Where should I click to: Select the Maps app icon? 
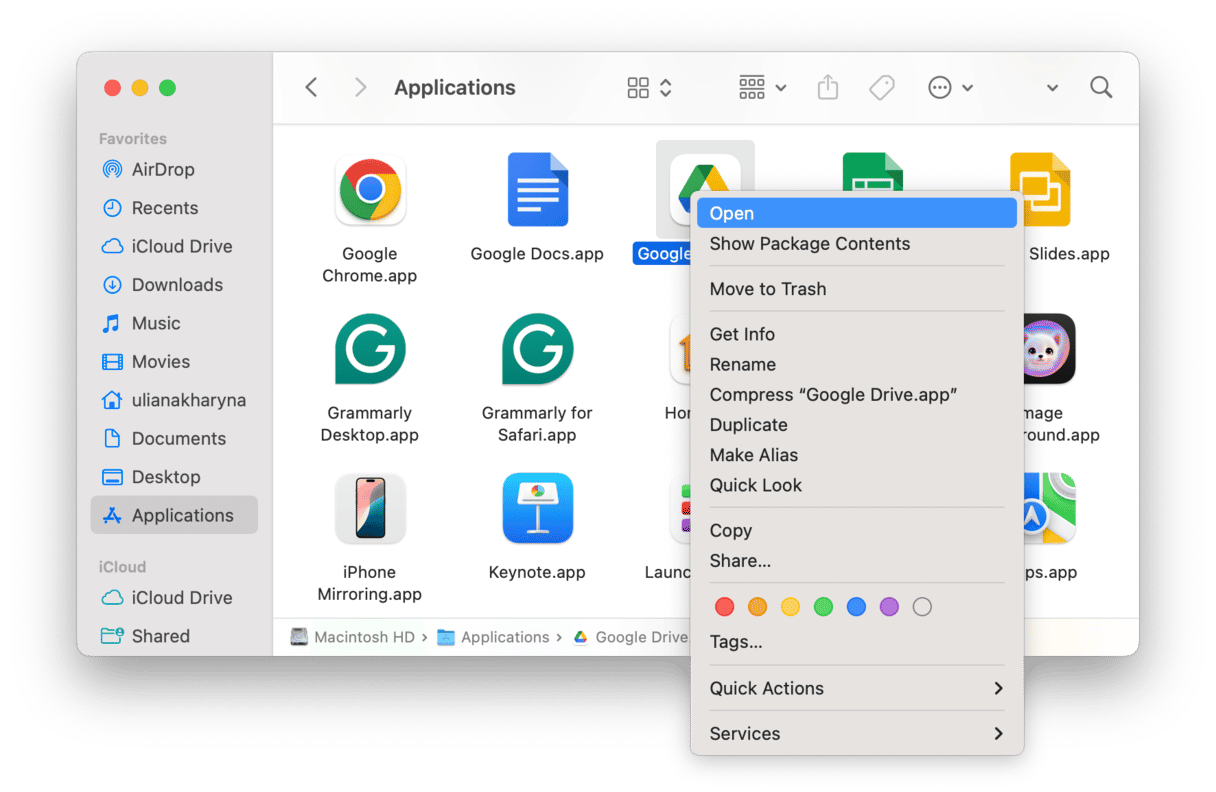1050,508
